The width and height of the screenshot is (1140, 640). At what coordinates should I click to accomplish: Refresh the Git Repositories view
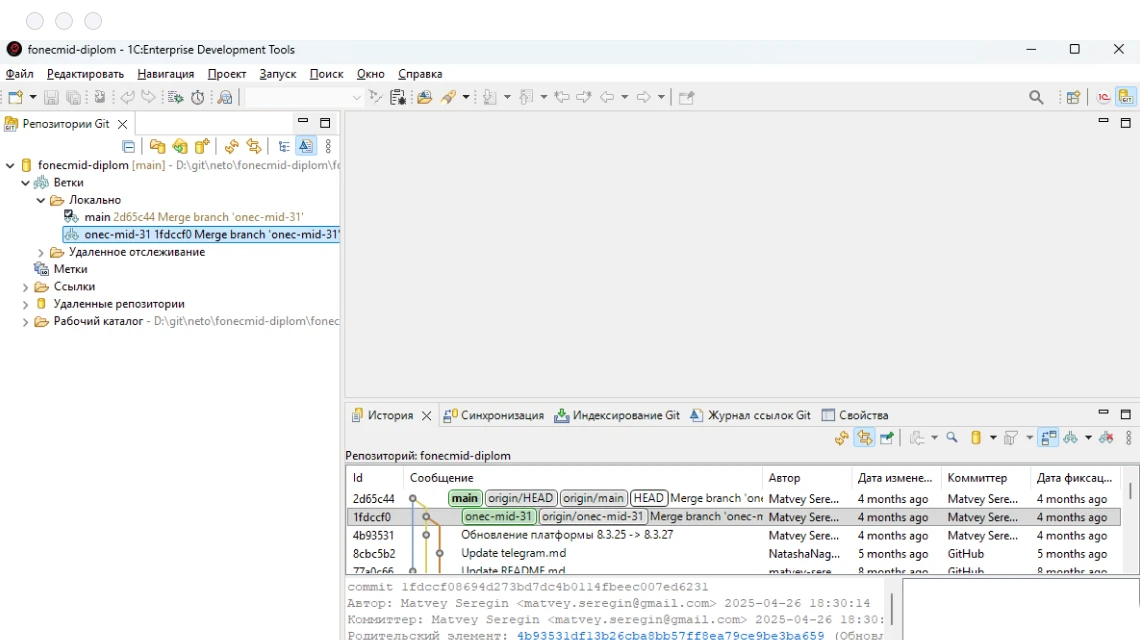click(x=232, y=147)
